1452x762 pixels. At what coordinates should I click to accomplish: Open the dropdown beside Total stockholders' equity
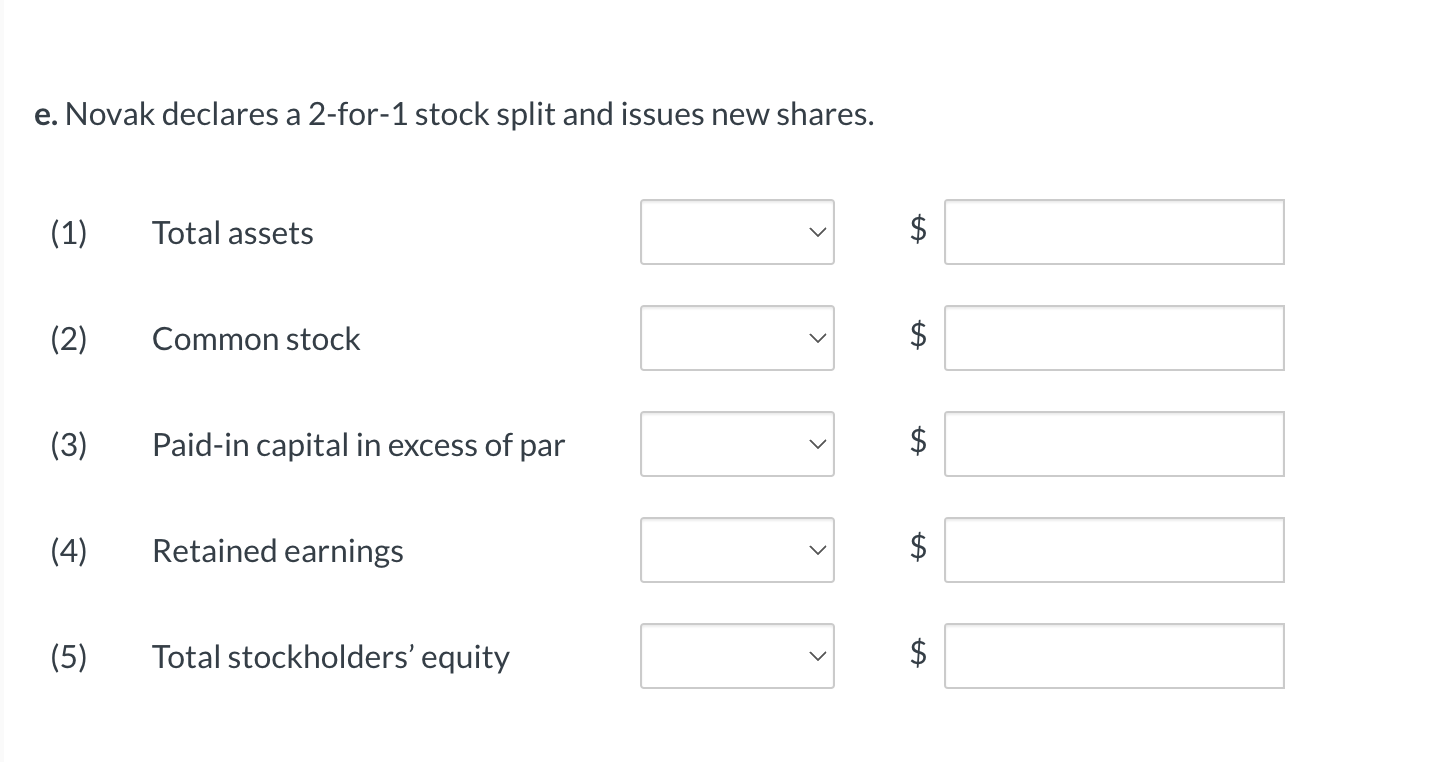click(737, 656)
